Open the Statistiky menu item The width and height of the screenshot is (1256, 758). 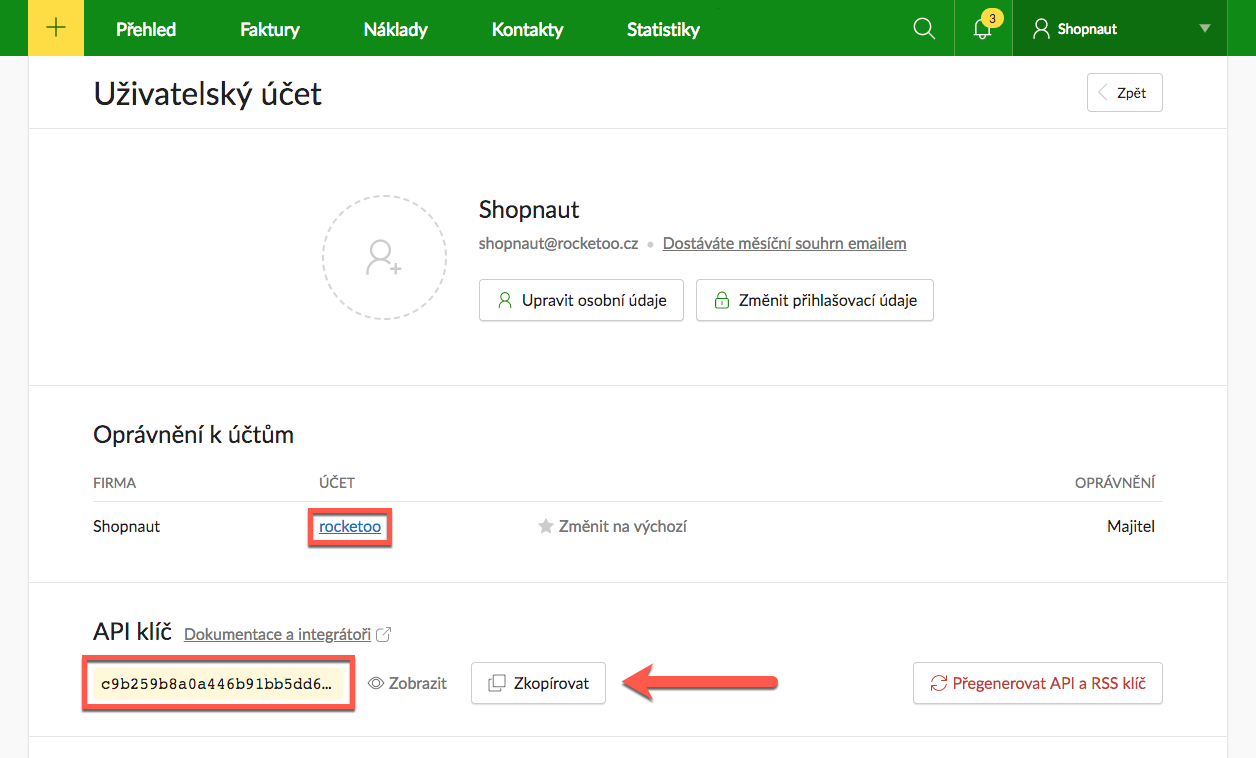point(663,29)
